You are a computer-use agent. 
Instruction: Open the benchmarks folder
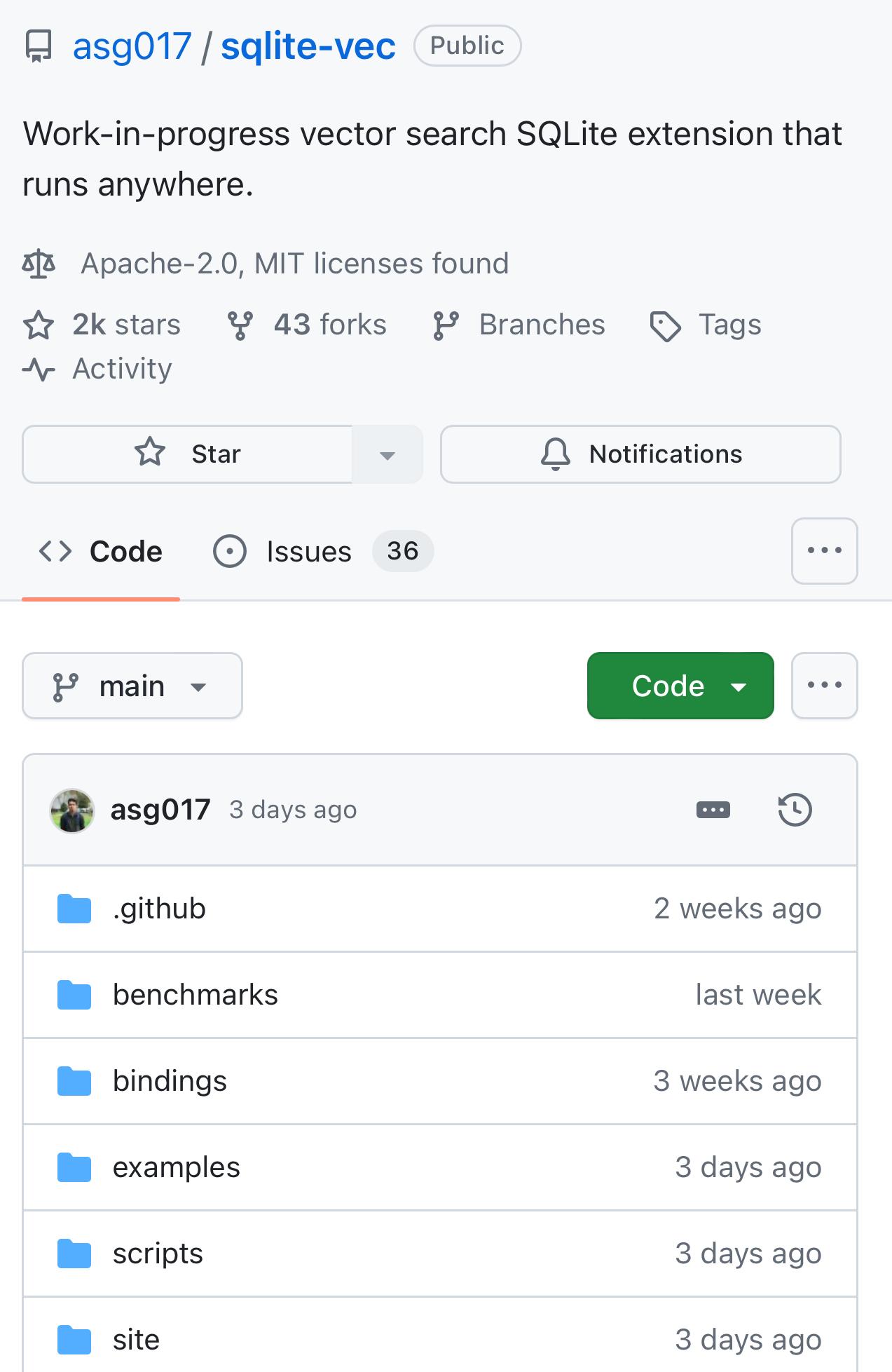tap(195, 994)
